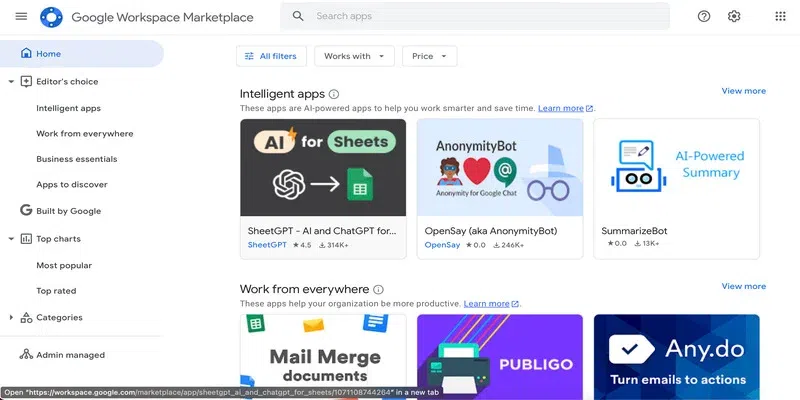This screenshot has height=400, width=800.
Task: Click the SheetGPT - AI and ChatGPT title
Action: tap(321, 231)
